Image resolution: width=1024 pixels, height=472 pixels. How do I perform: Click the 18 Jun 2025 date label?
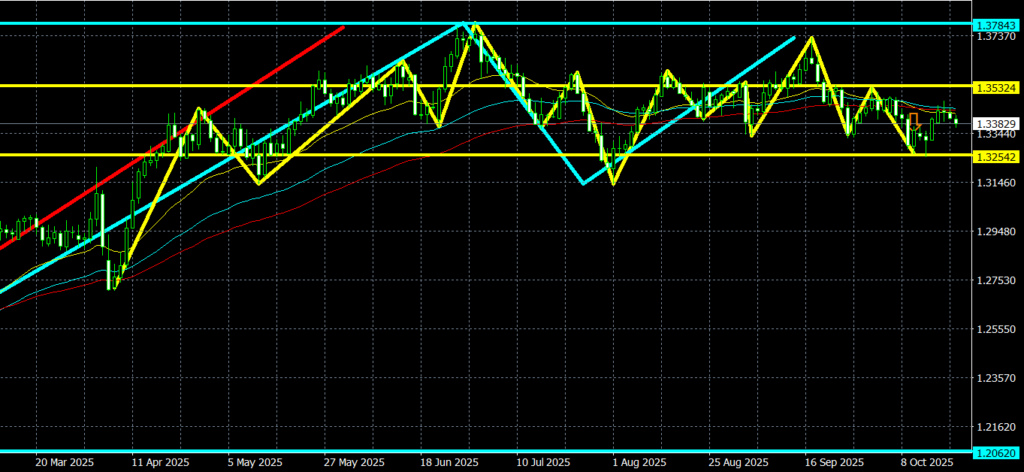pyautogui.click(x=449, y=463)
